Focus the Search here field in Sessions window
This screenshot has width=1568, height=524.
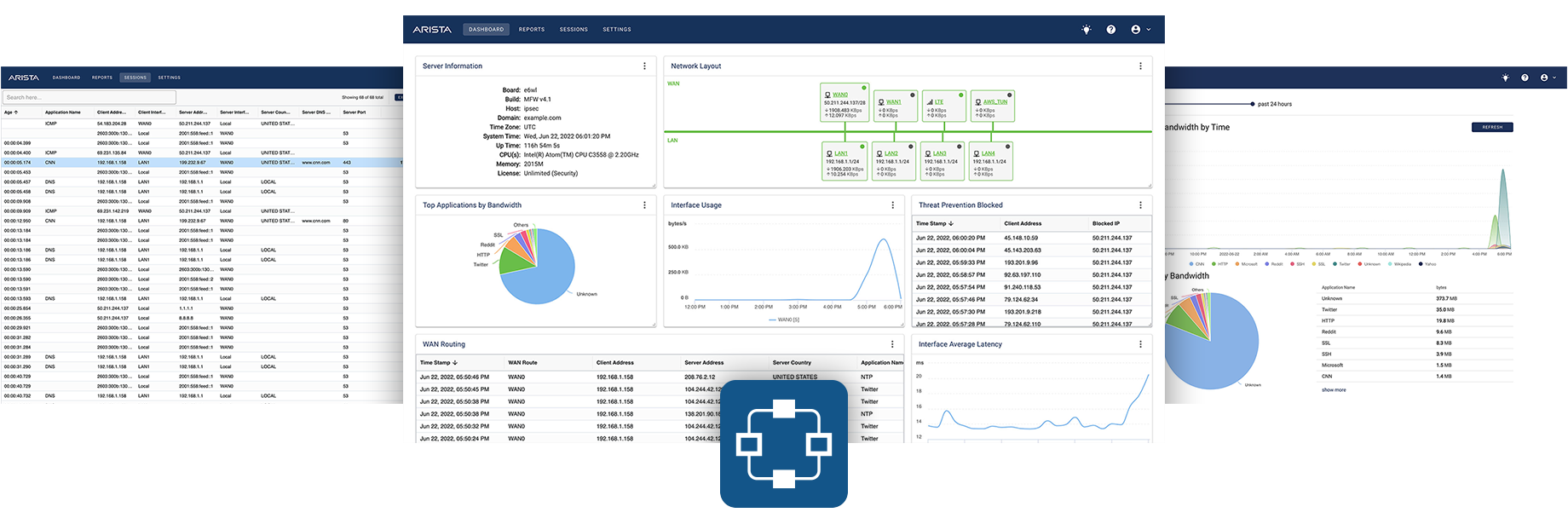pos(89,97)
